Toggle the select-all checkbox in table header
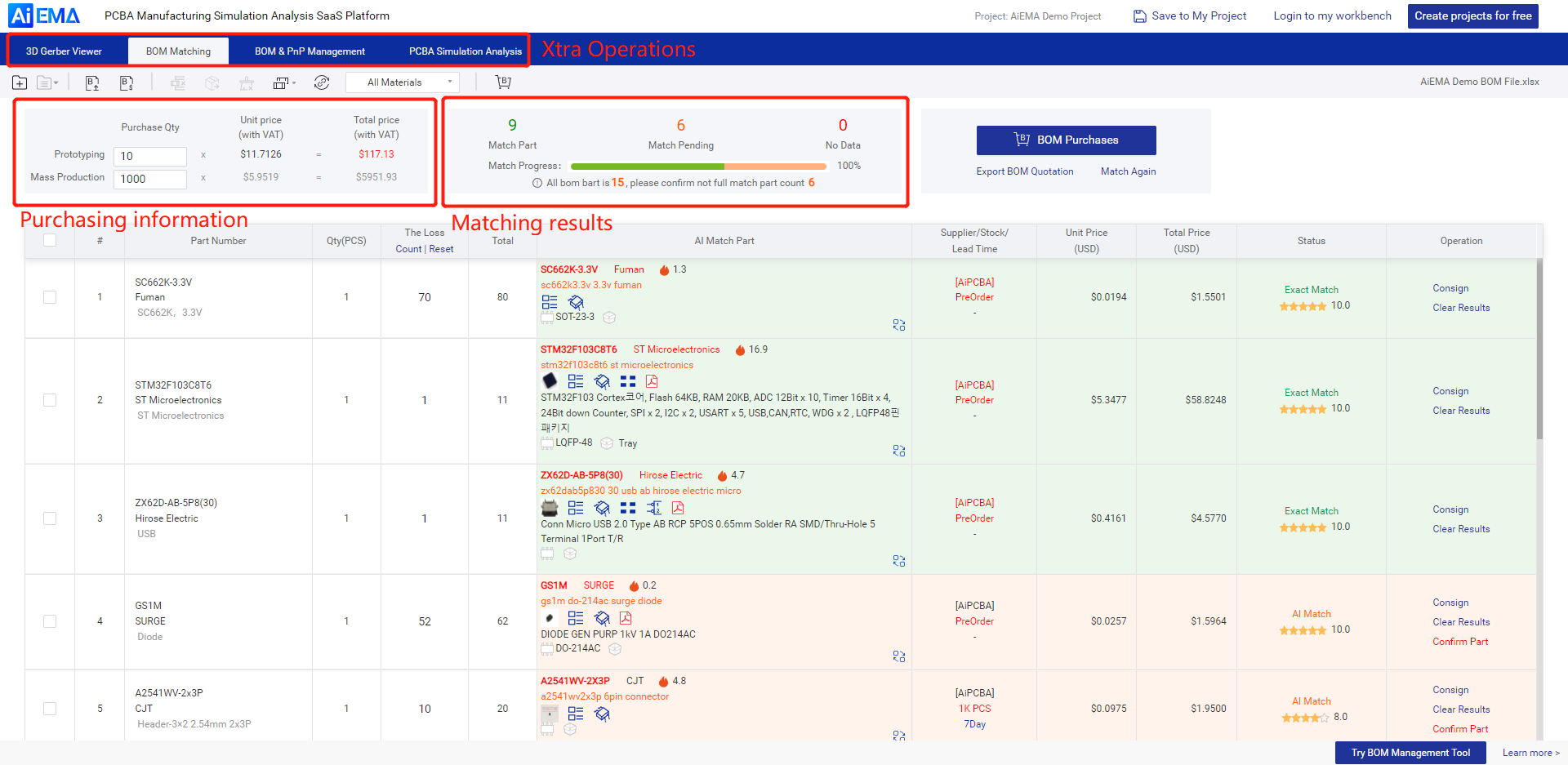Screen dimensions: 1568x765 pyautogui.click(x=50, y=240)
